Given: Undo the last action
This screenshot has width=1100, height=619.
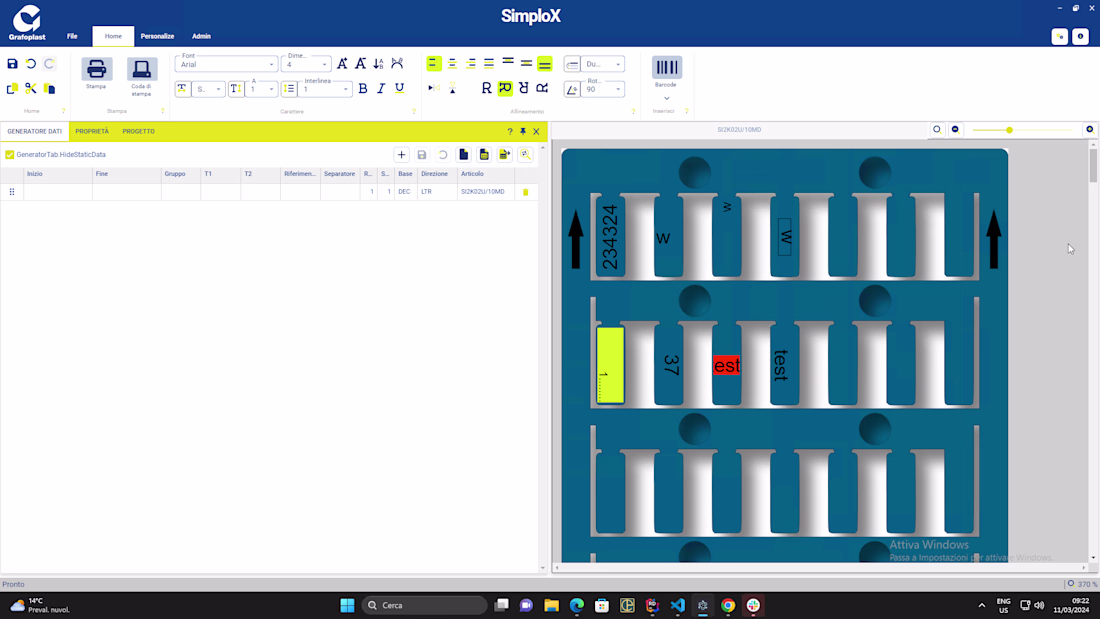Looking at the screenshot, I should tap(31, 64).
